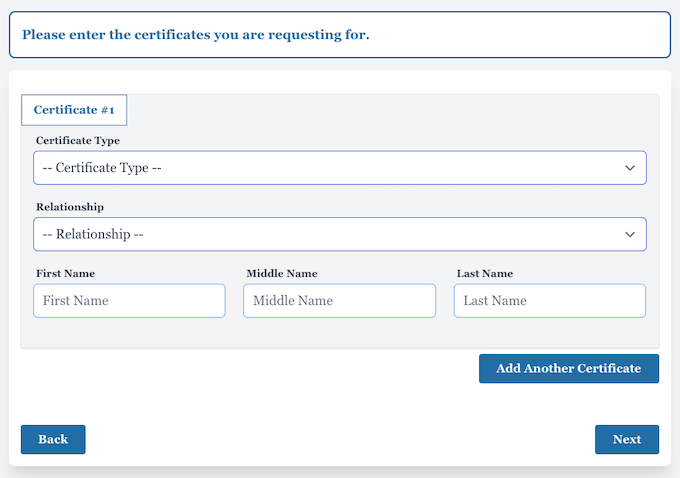
Task: Click the 'Relationship' field label
Action: [x=70, y=207]
